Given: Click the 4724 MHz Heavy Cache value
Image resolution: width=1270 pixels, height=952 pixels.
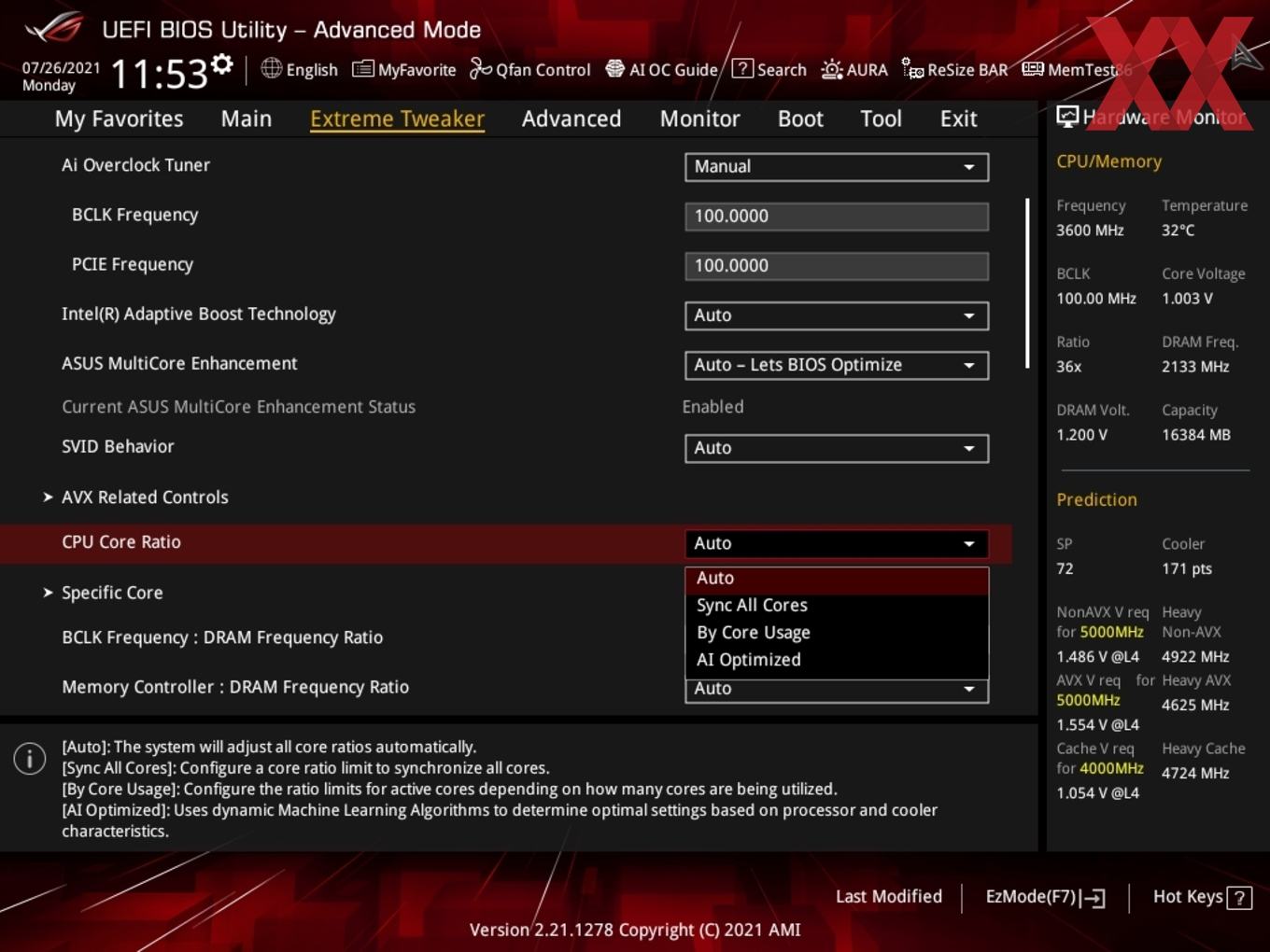Looking at the screenshot, I should pyautogui.click(x=1195, y=773).
